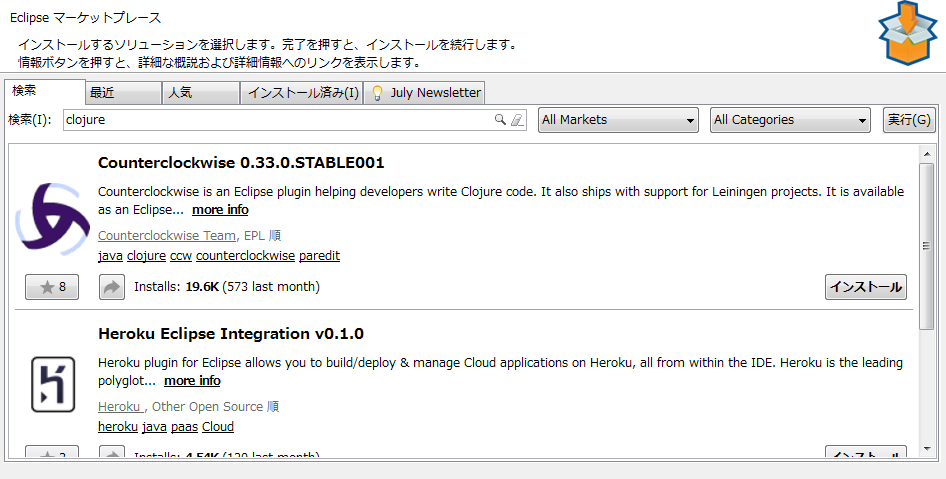This screenshot has height=479, width=946.
Task: Open the July Newsletter tab
Action: click(425, 93)
